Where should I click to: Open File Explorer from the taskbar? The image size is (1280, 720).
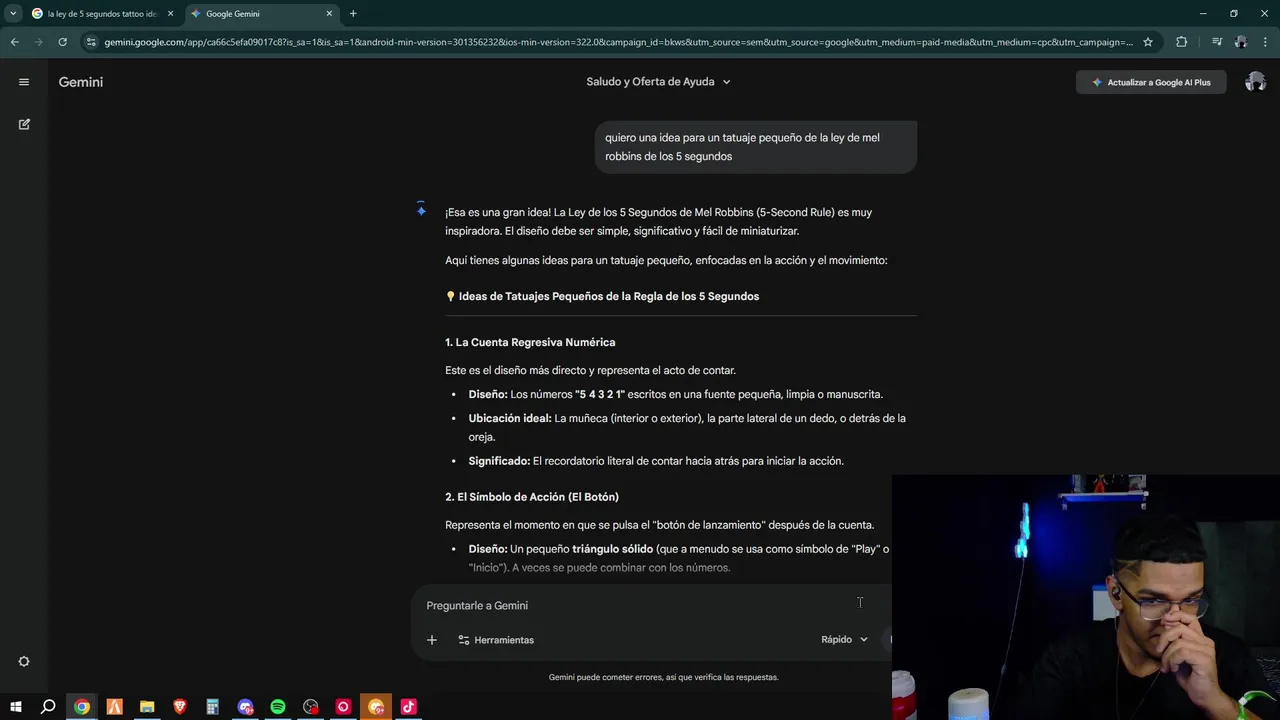tap(147, 707)
